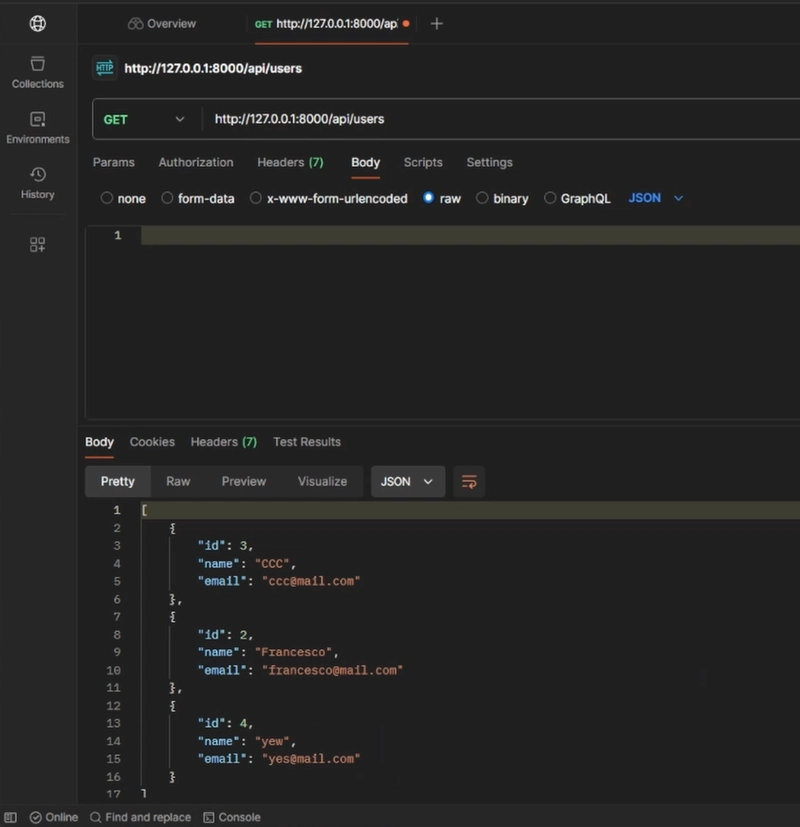Click the "yew" name value
The width and height of the screenshot is (800, 827).
272,742
